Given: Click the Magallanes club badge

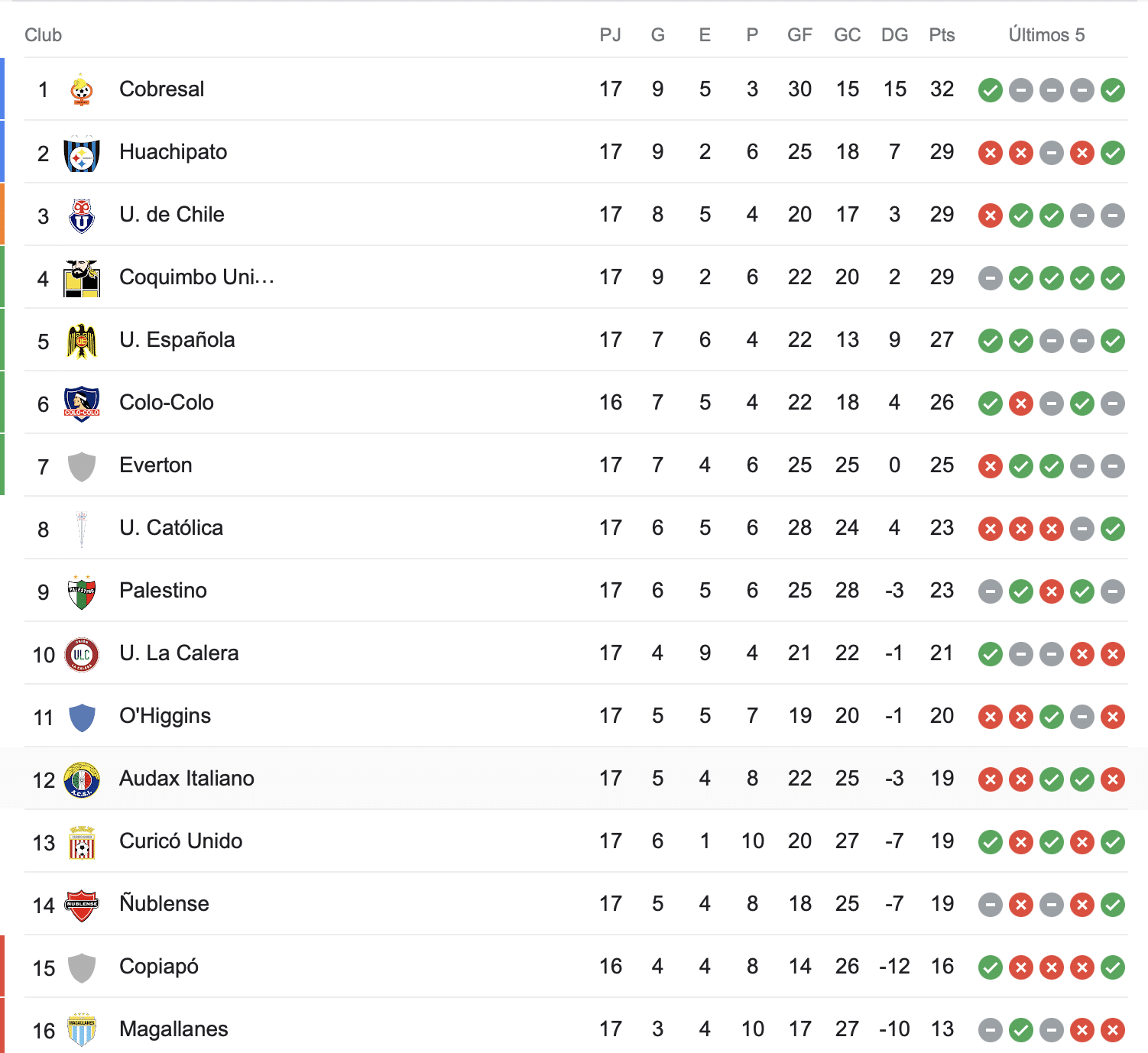Looking at the screenshot, I should (83, 1029).
